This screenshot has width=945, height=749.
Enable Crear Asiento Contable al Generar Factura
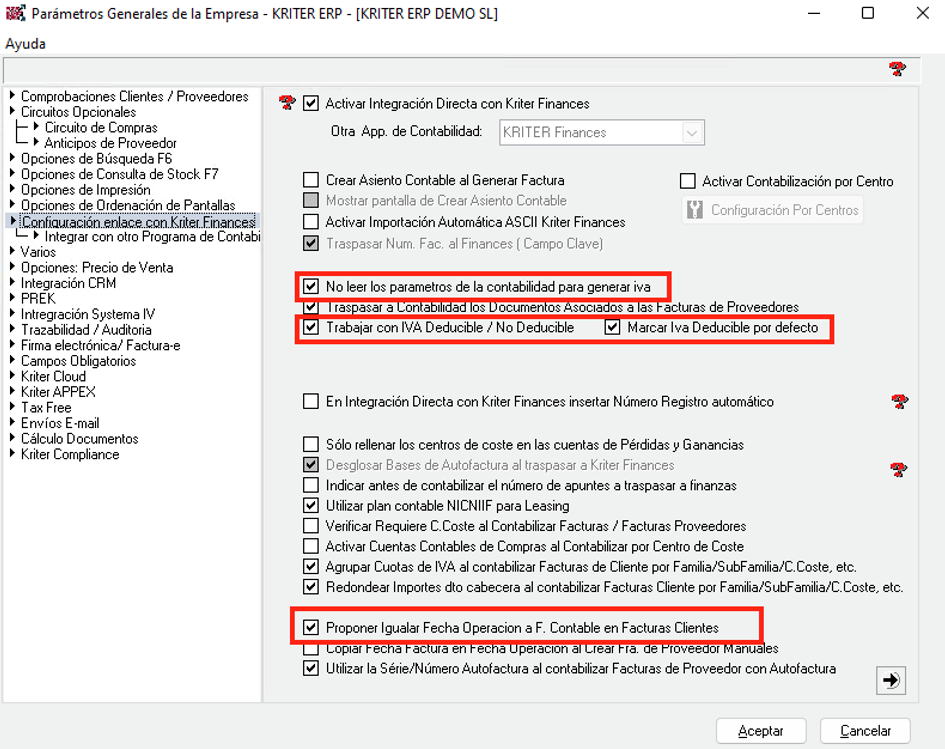point(311,180)
